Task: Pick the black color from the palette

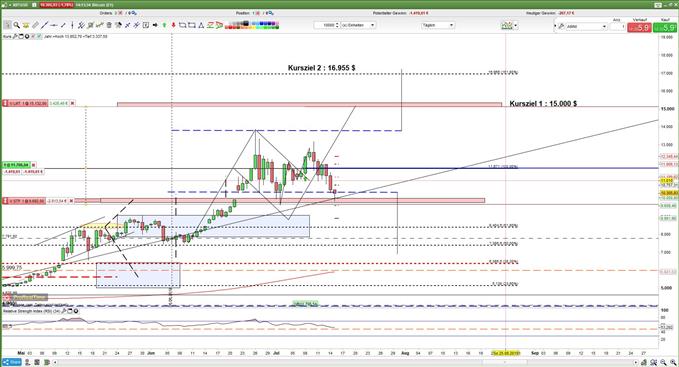Action: pyautogui.click(x=246, y=23)
